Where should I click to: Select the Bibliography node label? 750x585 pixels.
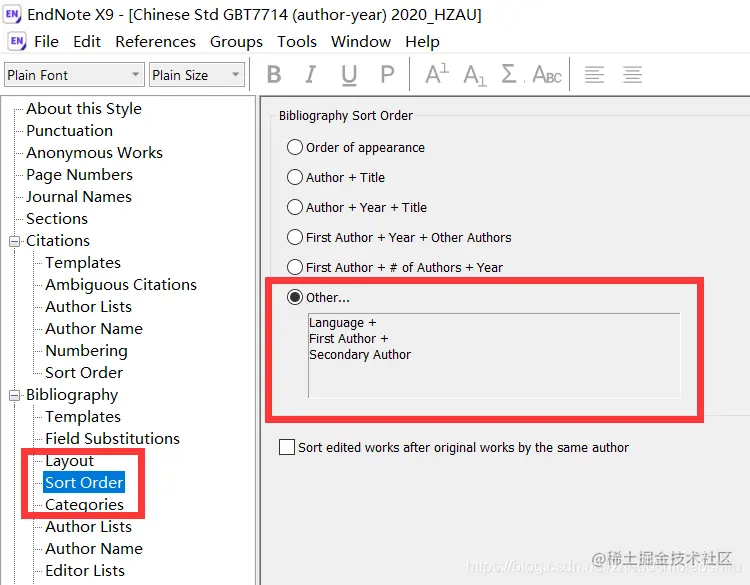(x=72, y=395)
